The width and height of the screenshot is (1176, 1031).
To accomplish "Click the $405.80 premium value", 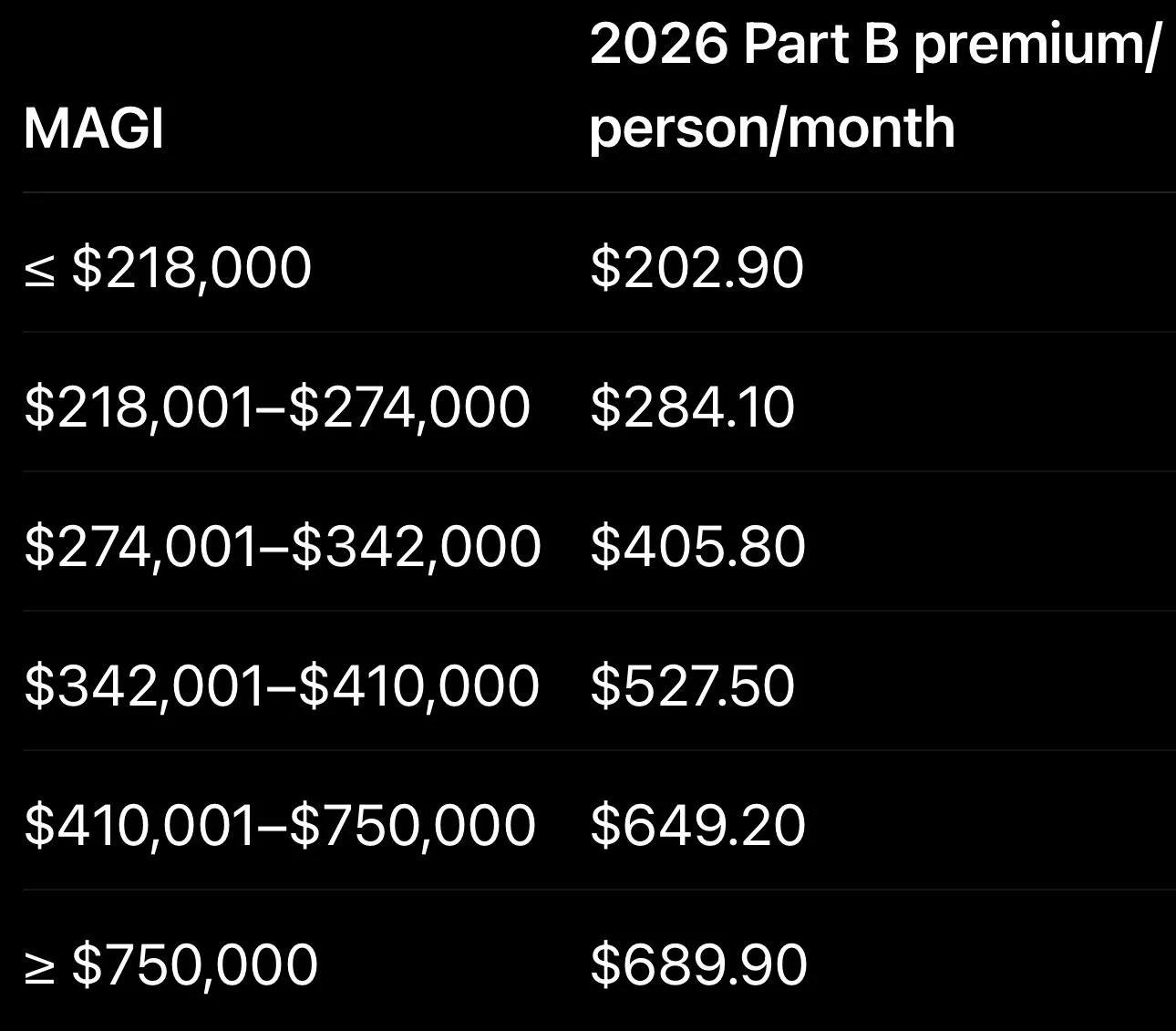I will pyautogui.click(x=697, y=547).
